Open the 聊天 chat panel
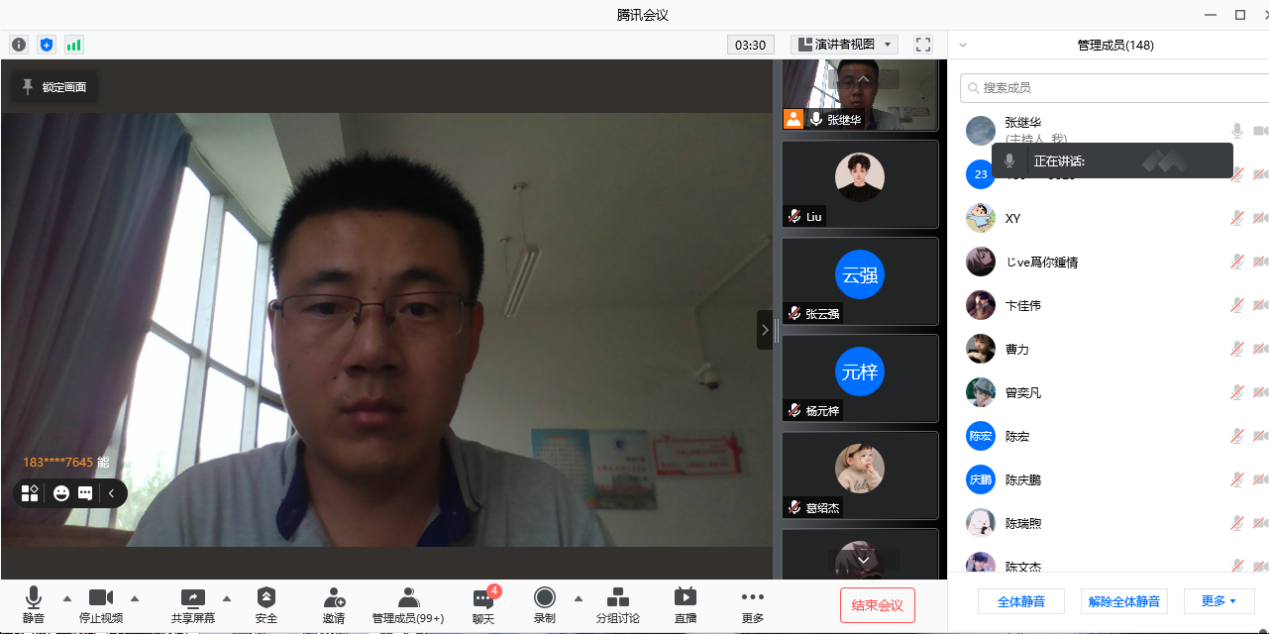 point(484,605)
